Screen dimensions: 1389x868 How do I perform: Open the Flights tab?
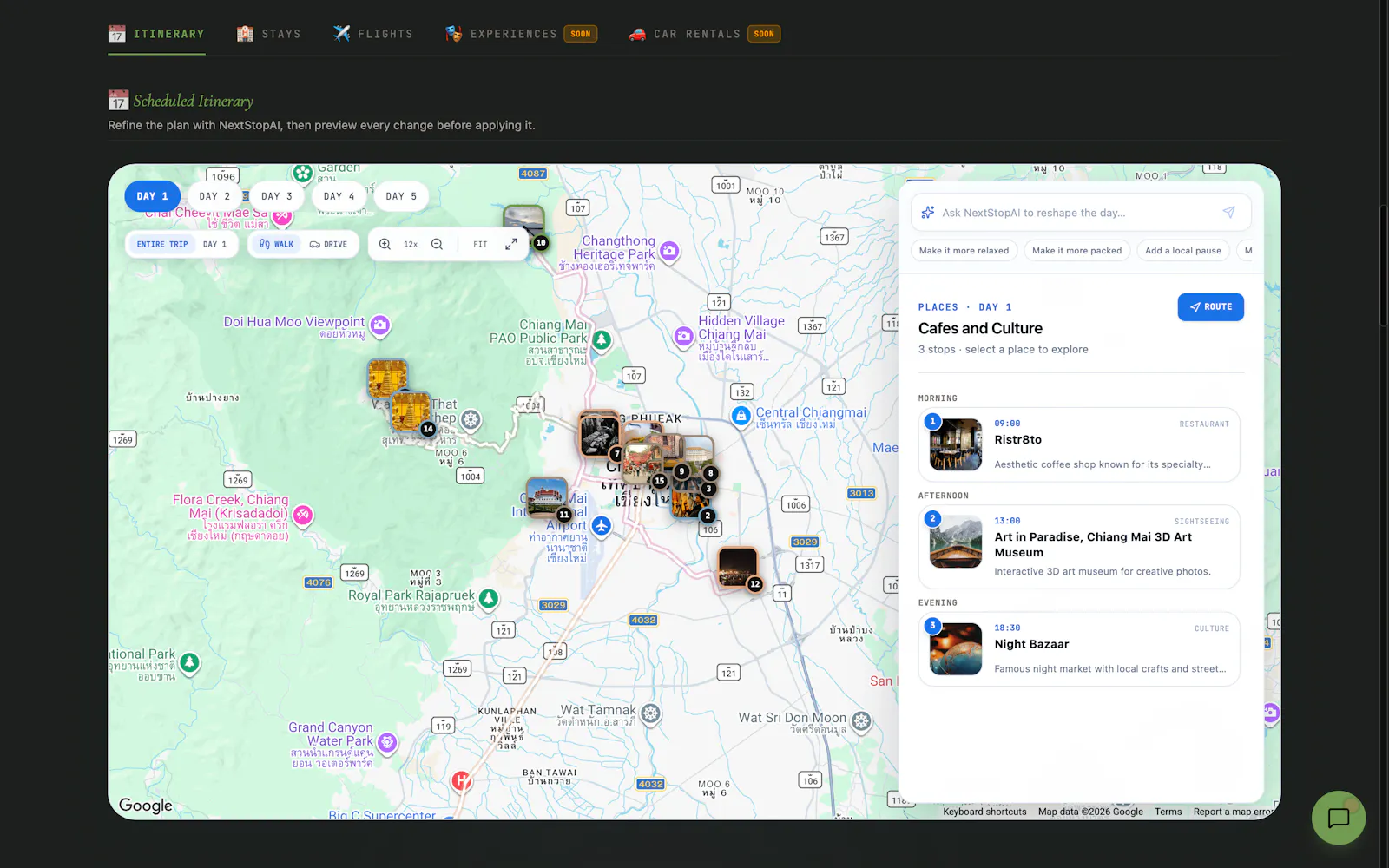point(373,34)
